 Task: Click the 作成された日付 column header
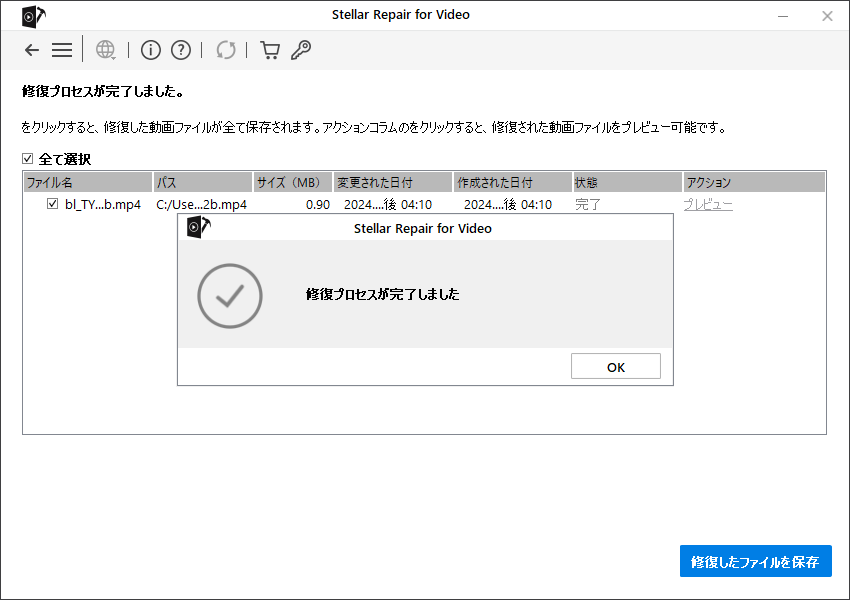click(x=513, y=182)
